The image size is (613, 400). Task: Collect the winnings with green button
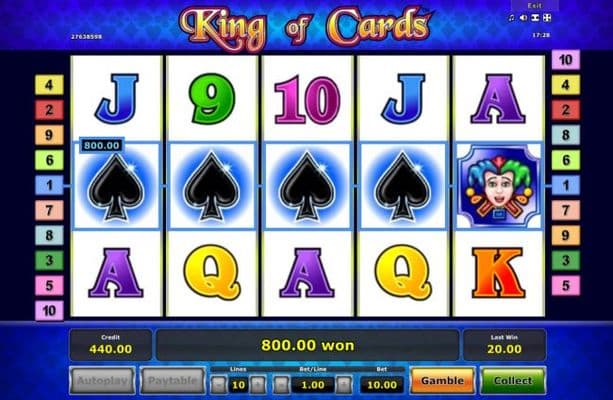[513, 380]
